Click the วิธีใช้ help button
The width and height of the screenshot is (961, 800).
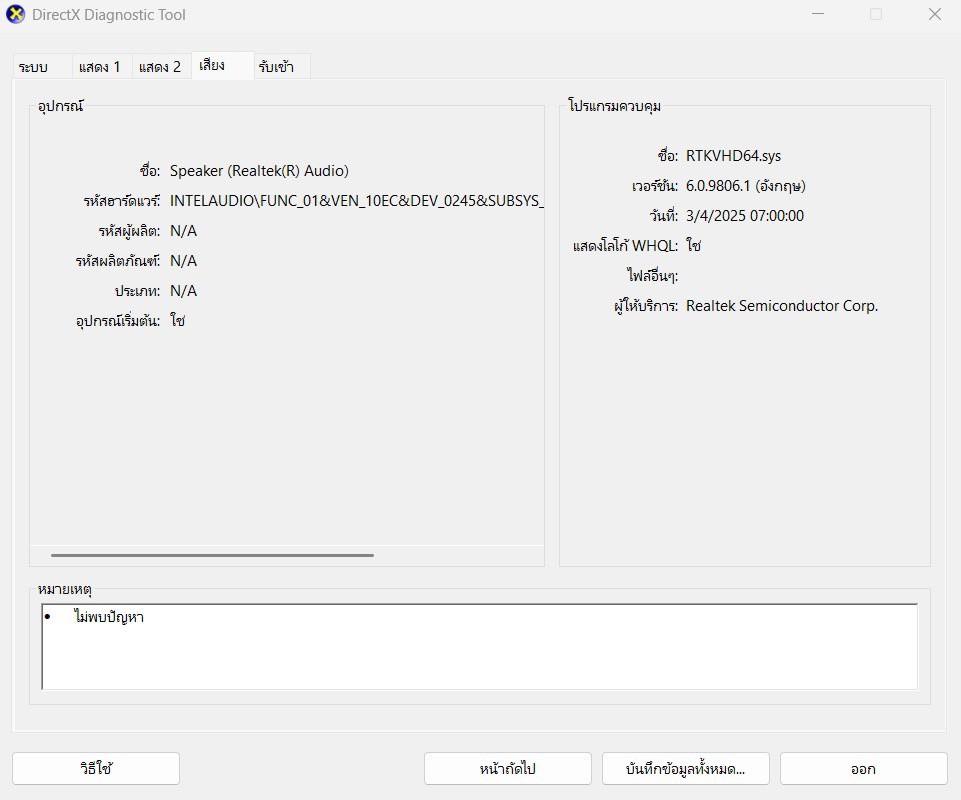95,768
